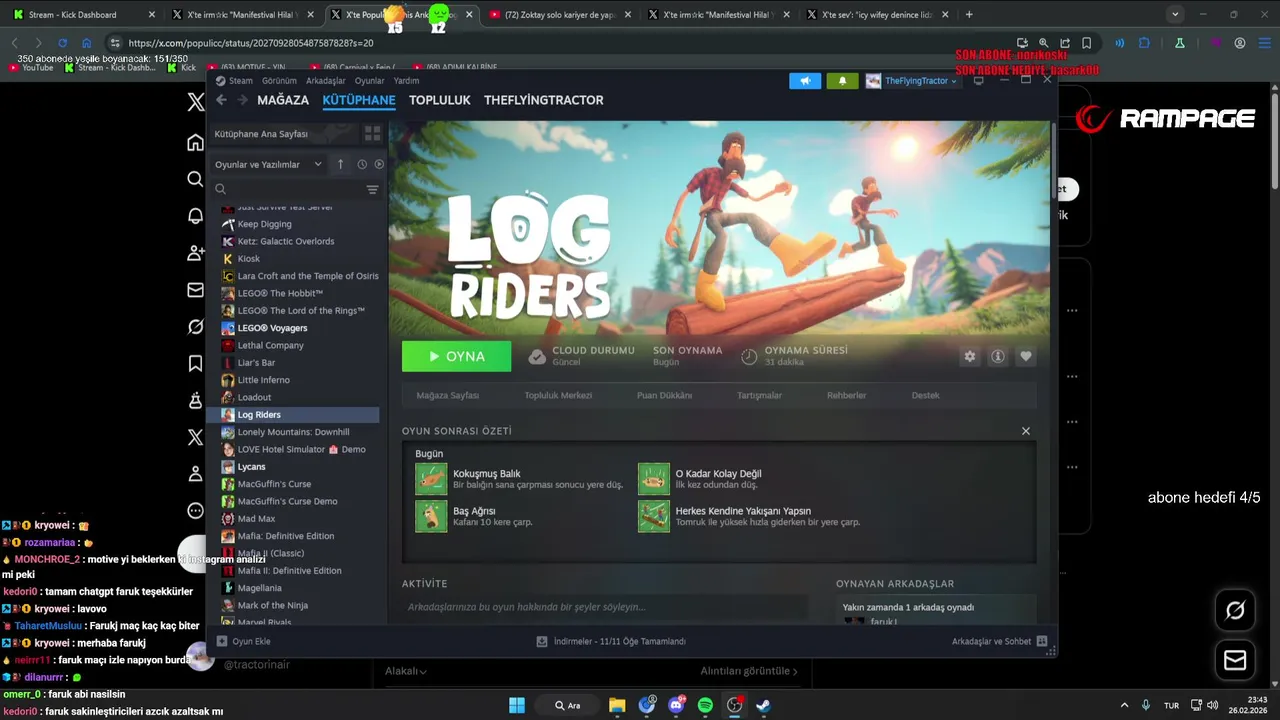Click the green OYNA play button
Screen dimensions: 1280x720
pyautogui.click(x=456, y=356)
